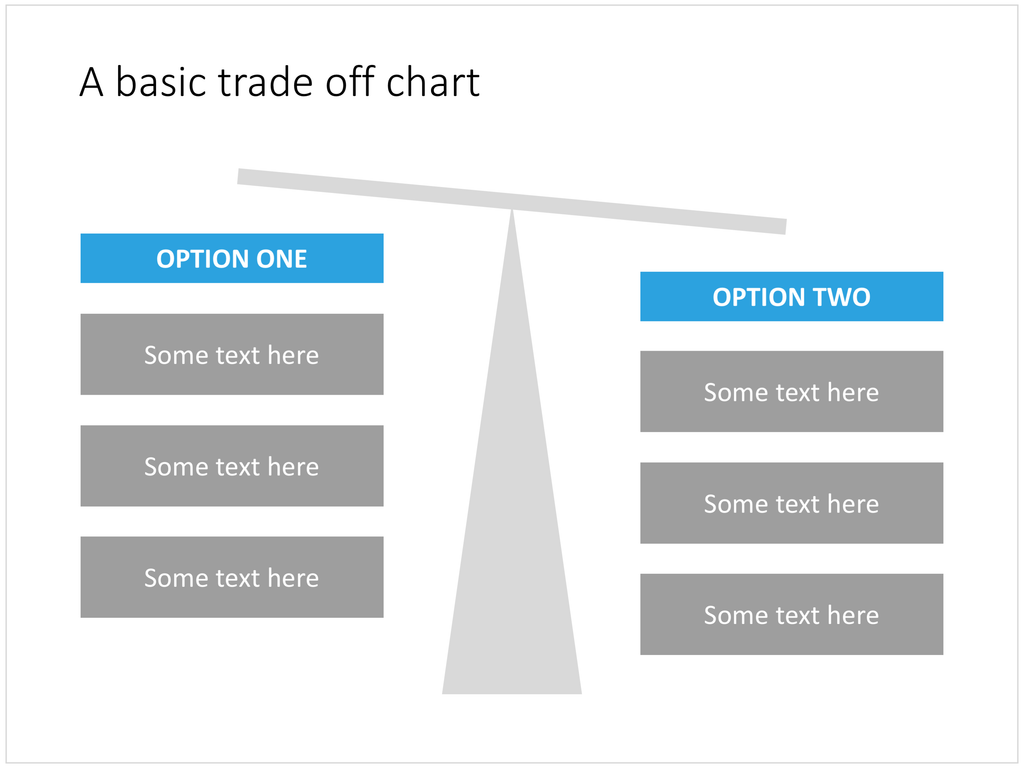Select the tilted balance beam shape
The width and height of the screenshot is (1024, 768).
(512, 201)
